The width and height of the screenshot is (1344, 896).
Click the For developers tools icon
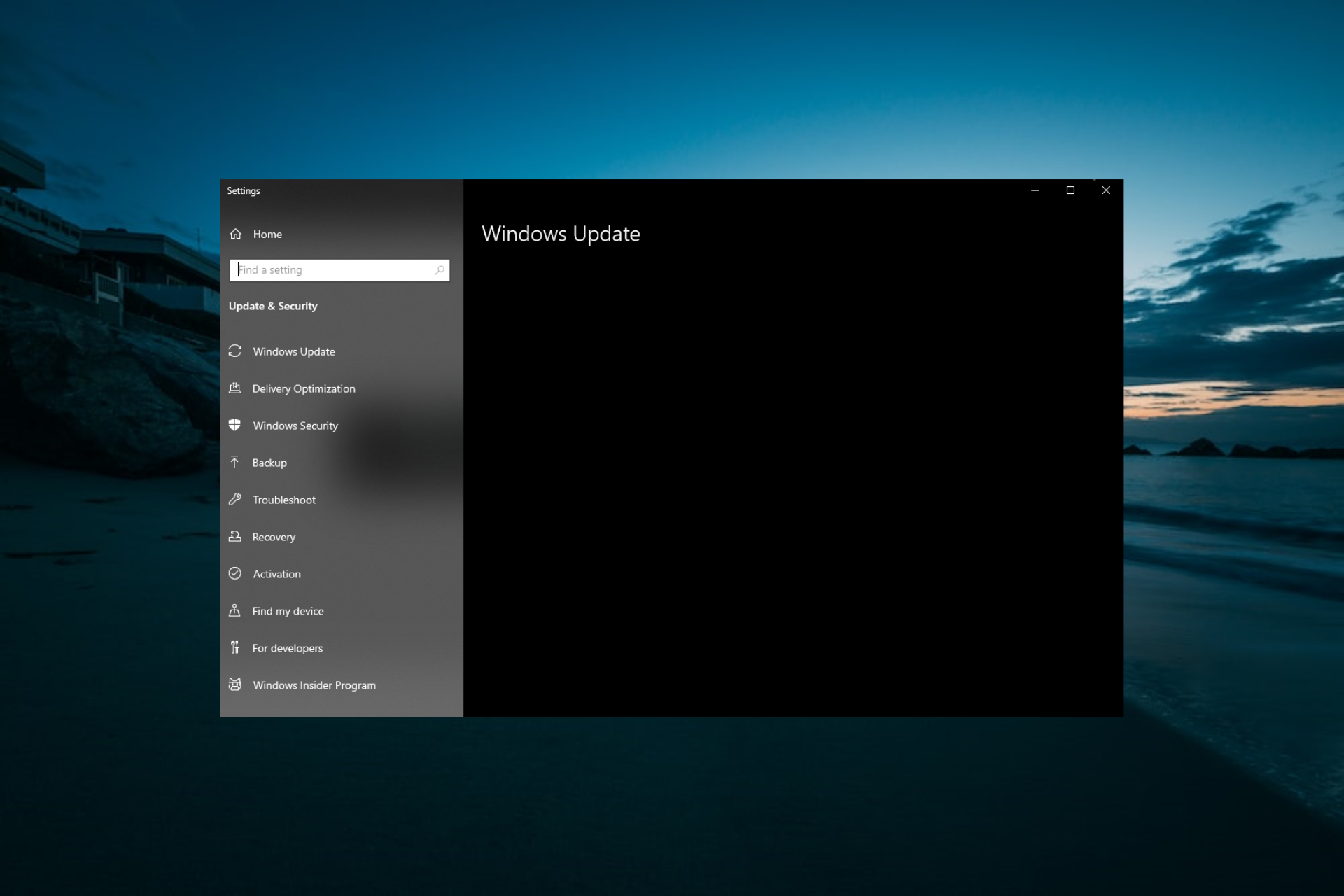pyautogui.click(x=234, y=647)
